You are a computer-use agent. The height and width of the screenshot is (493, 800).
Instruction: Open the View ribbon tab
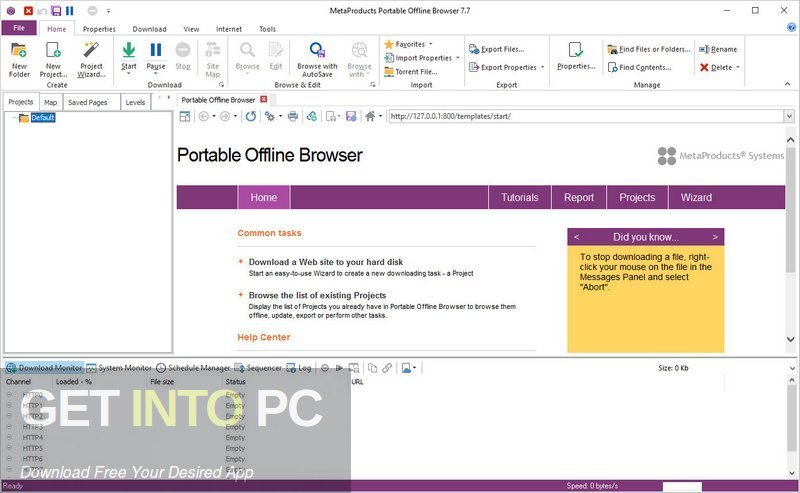tap(191, 29)
